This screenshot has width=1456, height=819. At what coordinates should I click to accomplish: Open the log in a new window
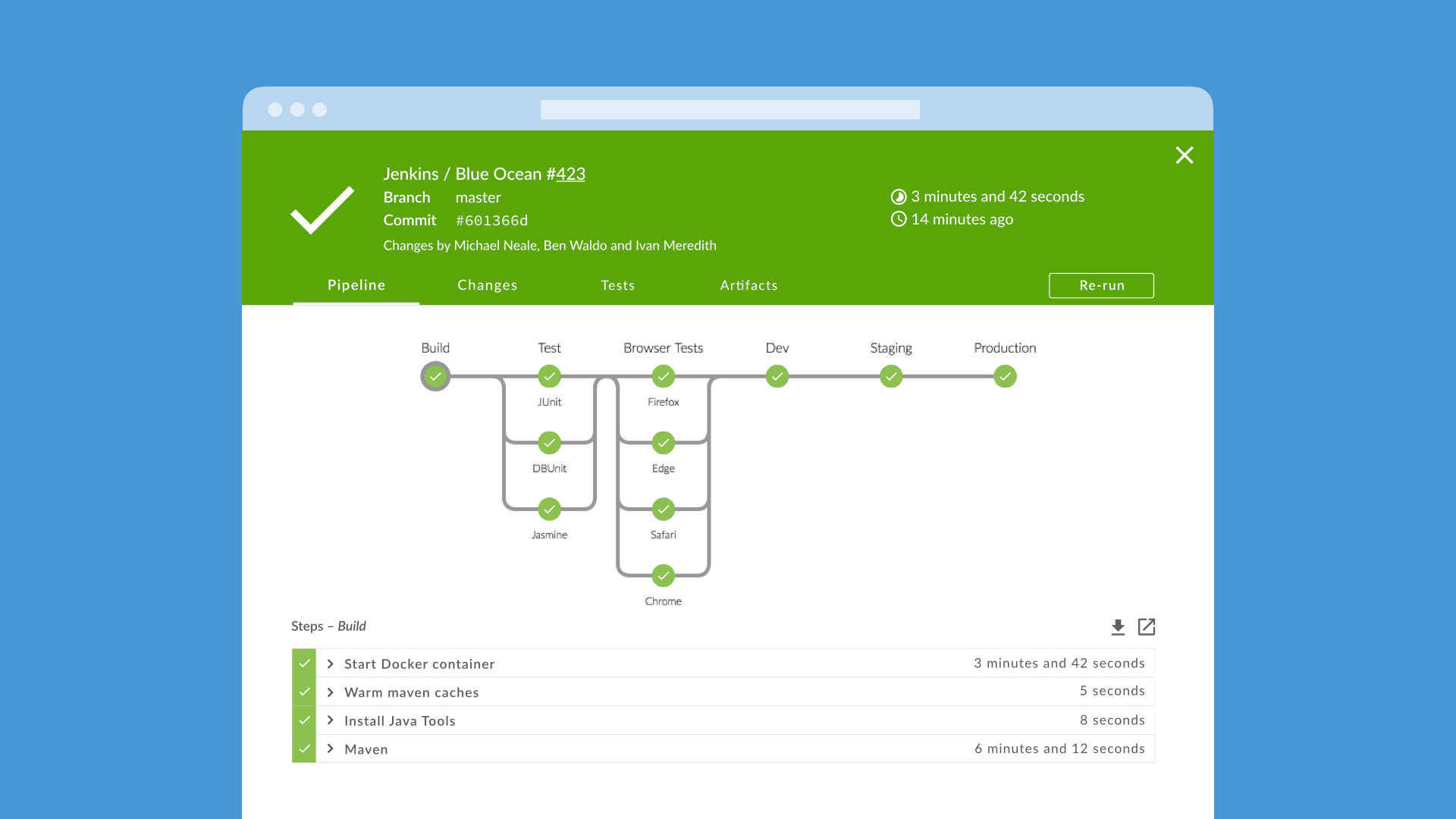[1147, 627]
